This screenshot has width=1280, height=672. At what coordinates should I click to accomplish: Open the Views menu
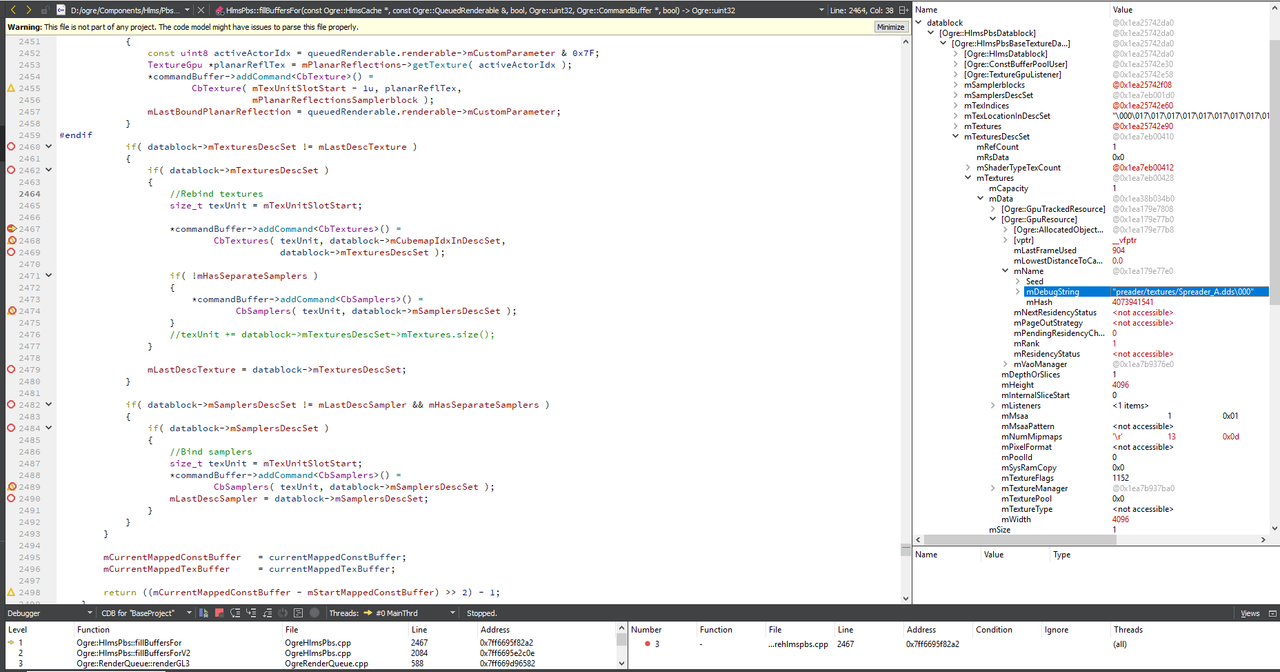coord(1250,613)
